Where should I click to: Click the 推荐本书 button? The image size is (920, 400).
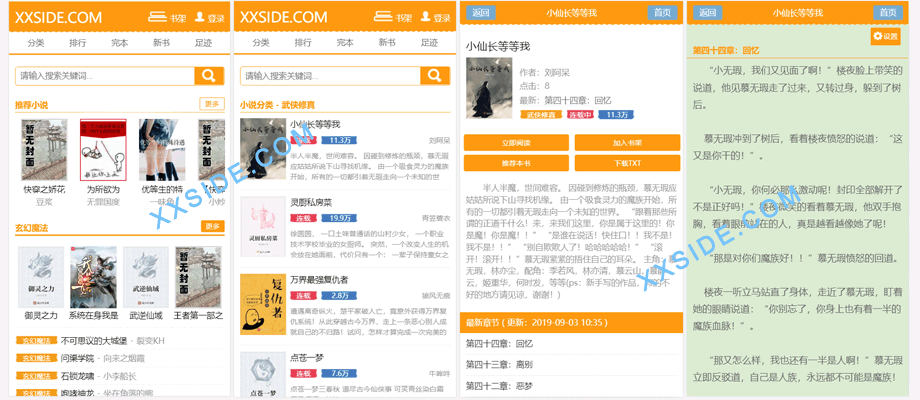[x=516, y=162]
